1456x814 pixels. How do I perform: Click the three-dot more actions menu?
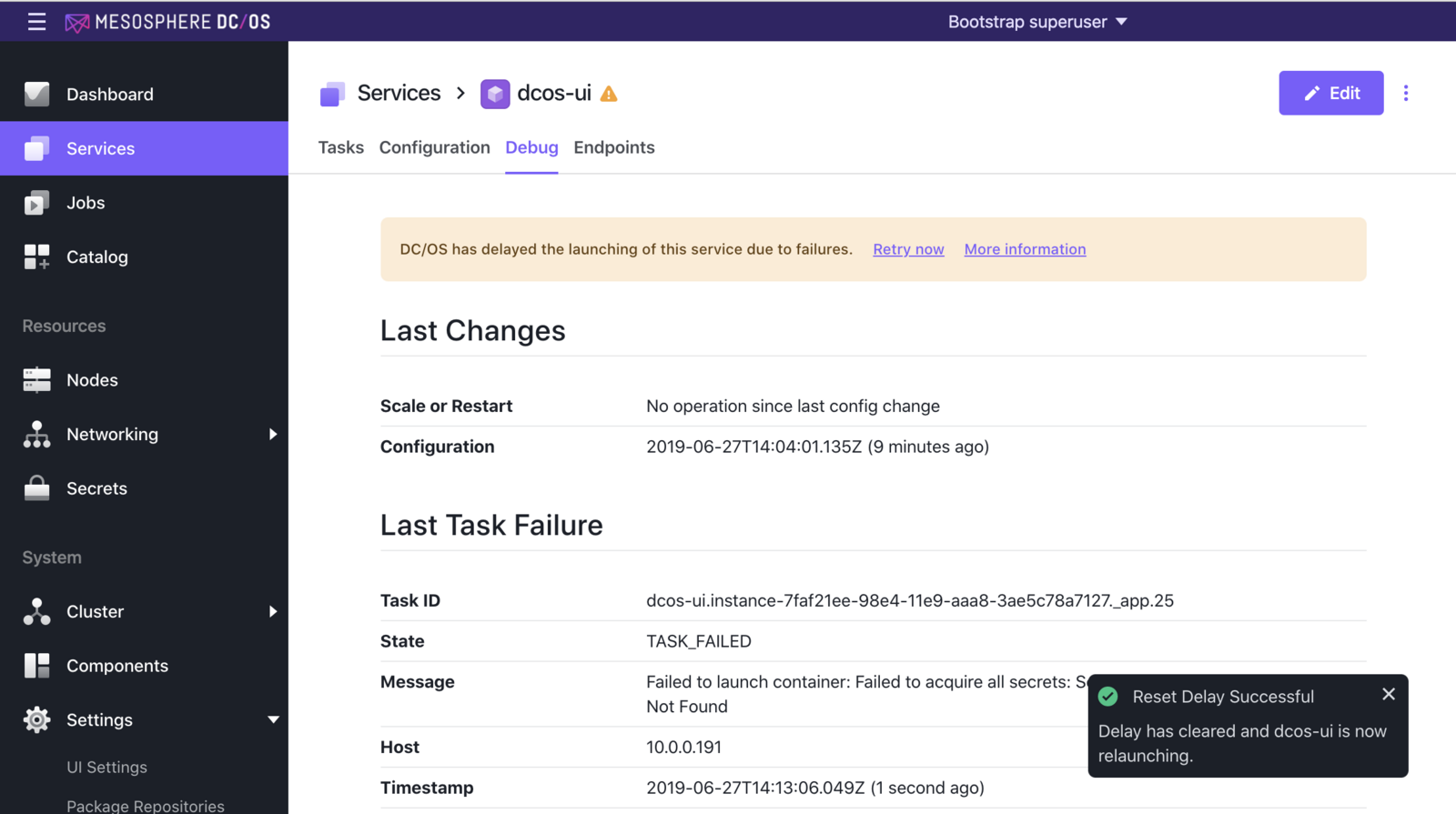pos(1406,93)
